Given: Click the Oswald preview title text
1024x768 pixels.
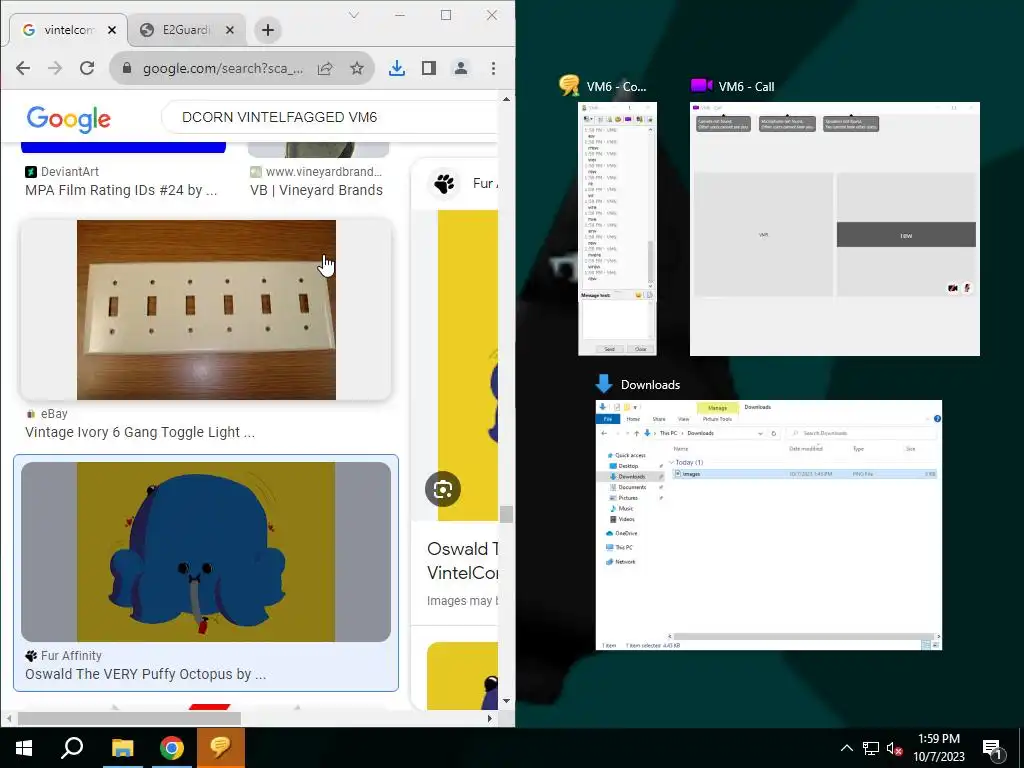Looking at the screenshot, I should coord(462,560).
